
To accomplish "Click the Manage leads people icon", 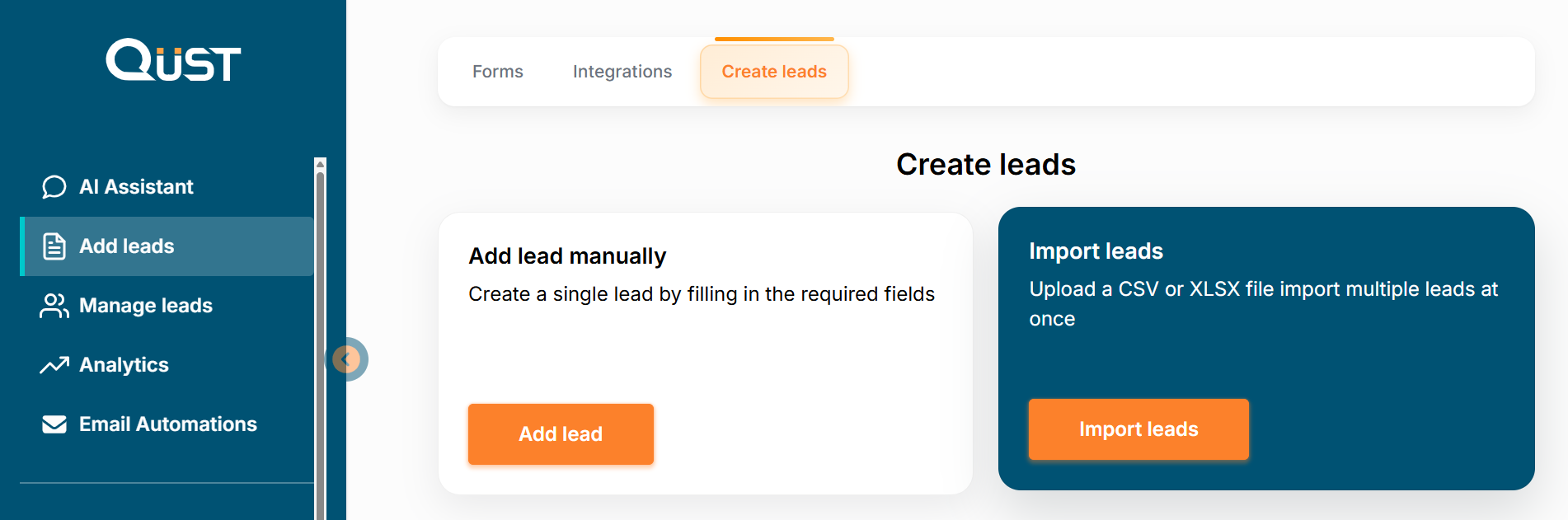I will point(54,306).
